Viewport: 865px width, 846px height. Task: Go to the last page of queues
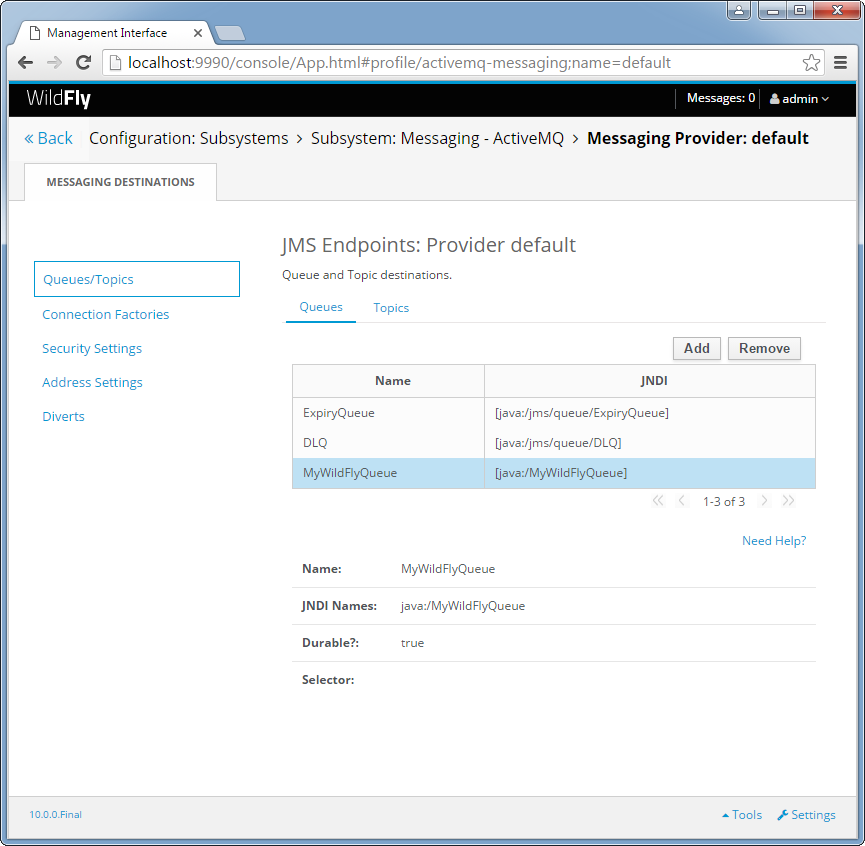click(788, 501)
